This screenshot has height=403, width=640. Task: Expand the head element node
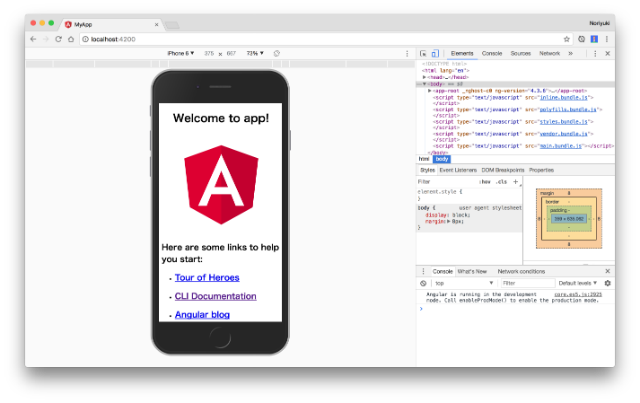424,77
